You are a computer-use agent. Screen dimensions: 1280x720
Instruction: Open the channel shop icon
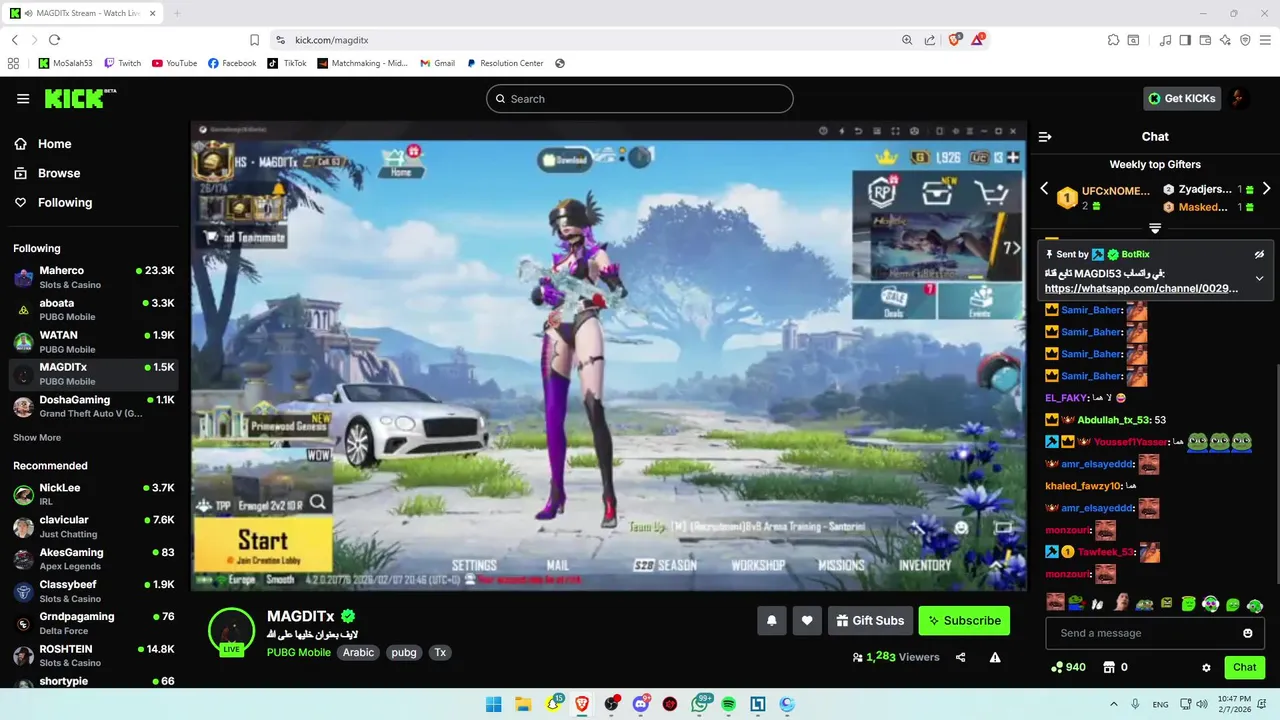tap(1109, 667)
